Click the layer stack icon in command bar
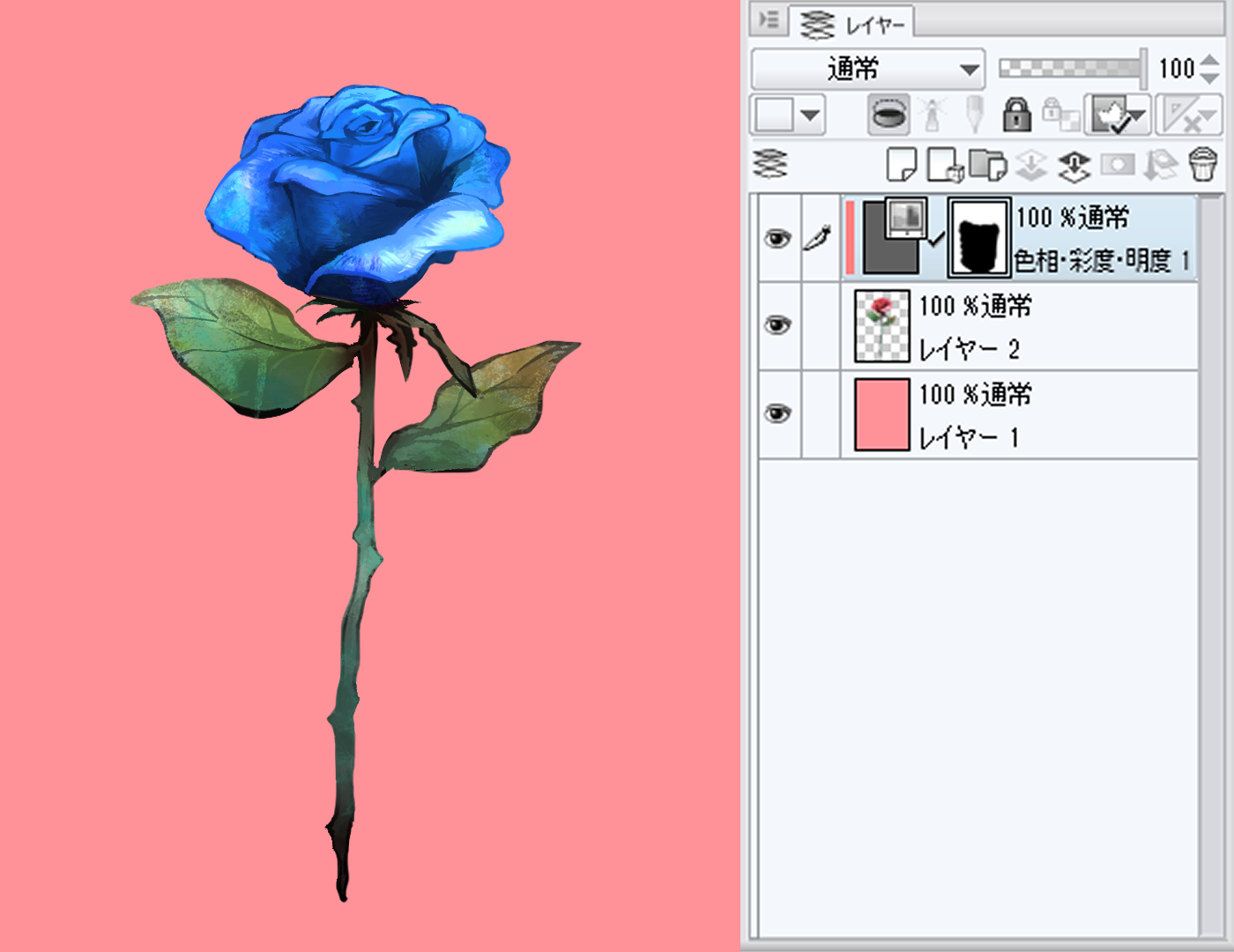1234x952 pixels. 770,164
